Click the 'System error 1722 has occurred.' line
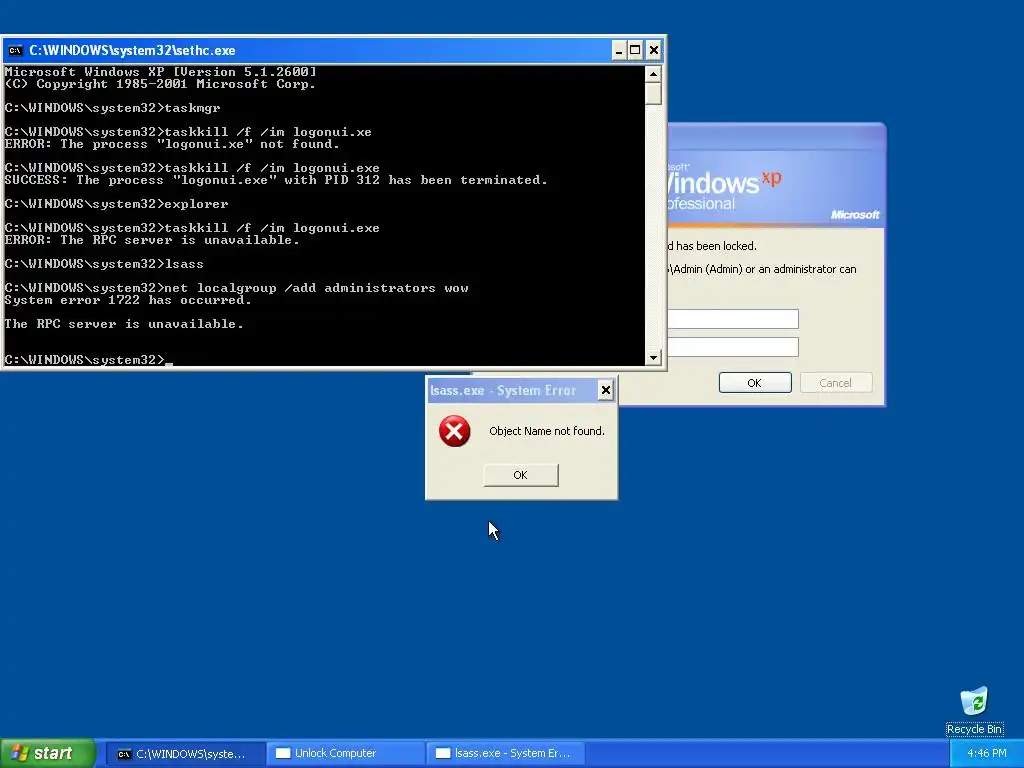Image resolution: width=1024 pixels, height=768 pixels. pos(128,300)
